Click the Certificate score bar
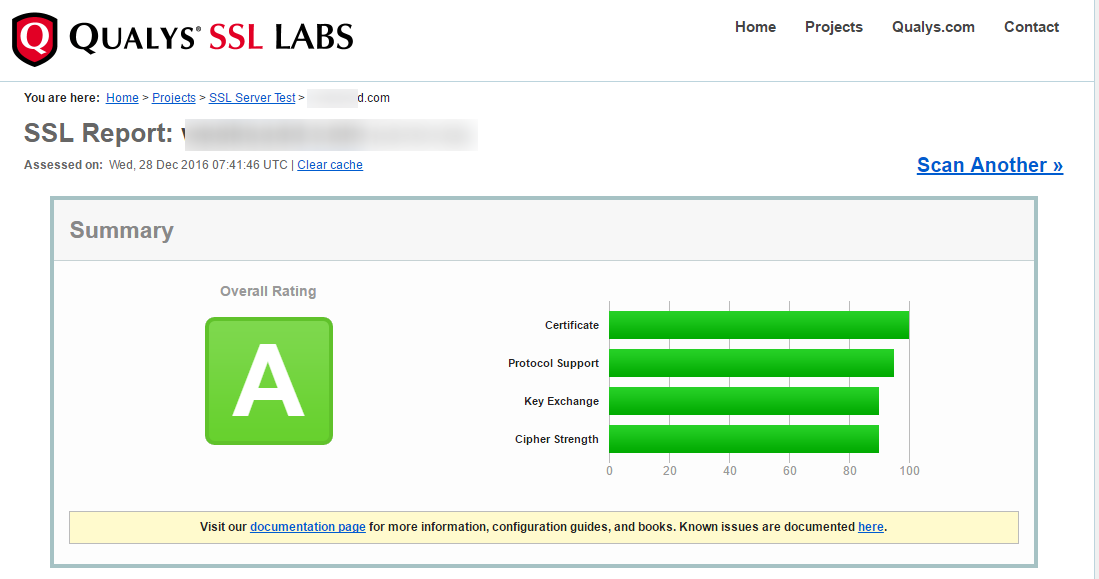 coord(758,325)
